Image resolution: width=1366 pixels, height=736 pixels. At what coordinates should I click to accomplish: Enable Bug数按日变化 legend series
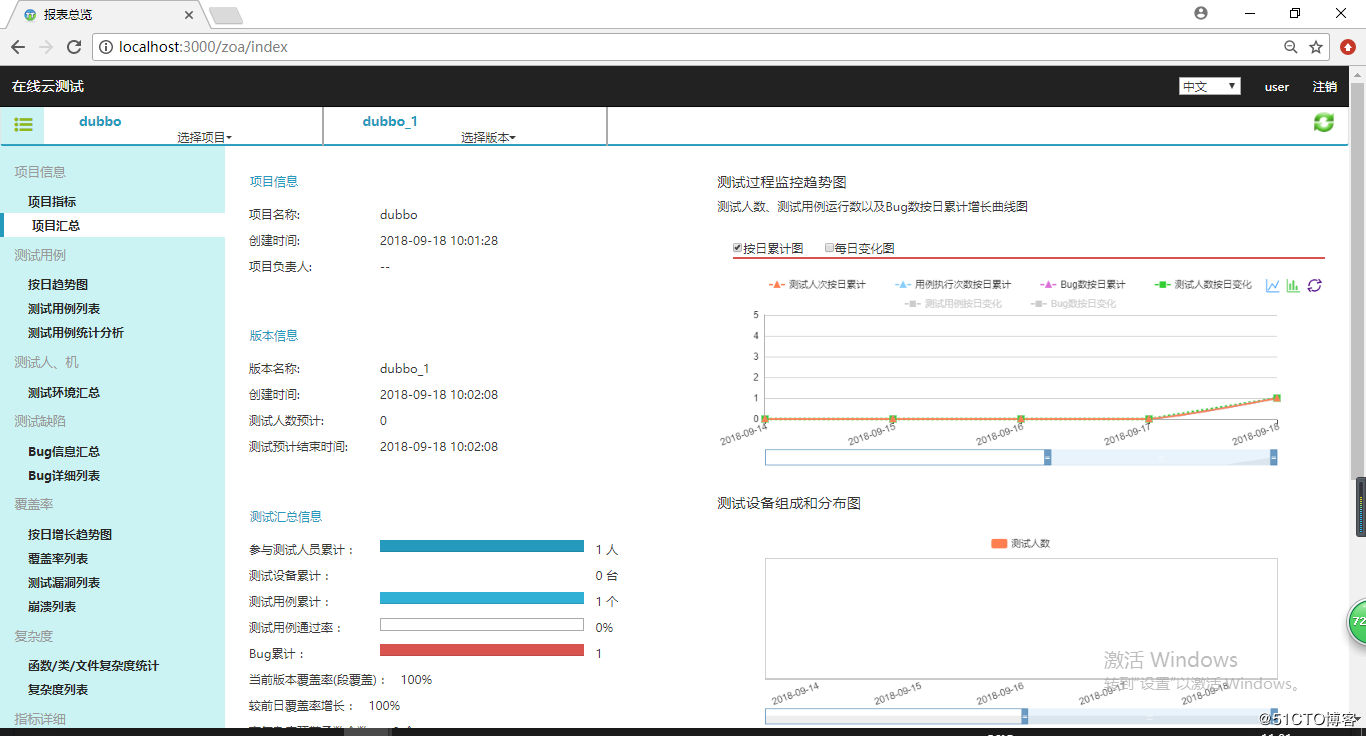(x=1073, y=303)
